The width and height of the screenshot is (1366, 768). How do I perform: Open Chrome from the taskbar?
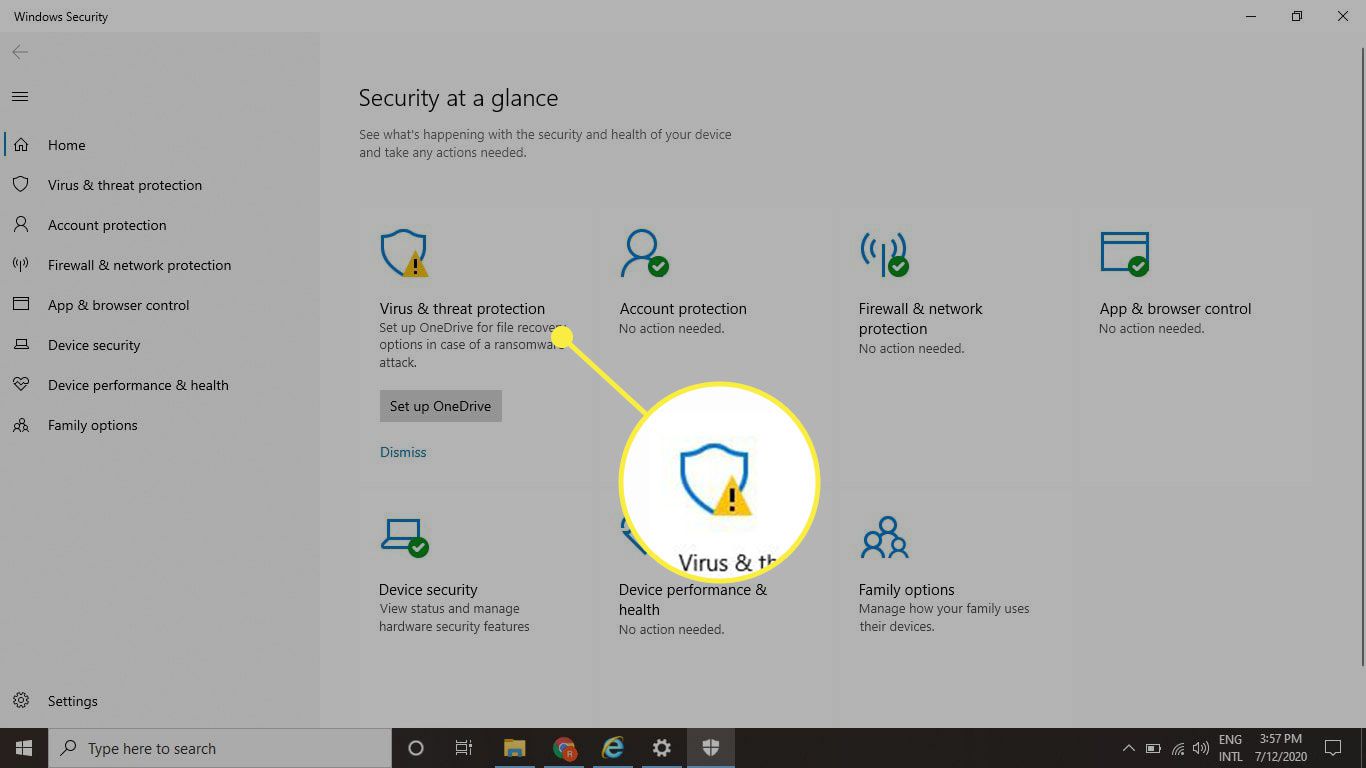[x=564, y=748]
